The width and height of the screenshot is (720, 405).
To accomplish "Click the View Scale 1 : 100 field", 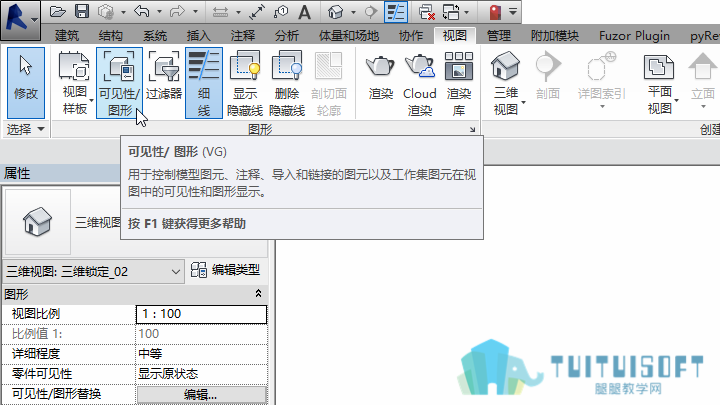I will tap(202, 314).
